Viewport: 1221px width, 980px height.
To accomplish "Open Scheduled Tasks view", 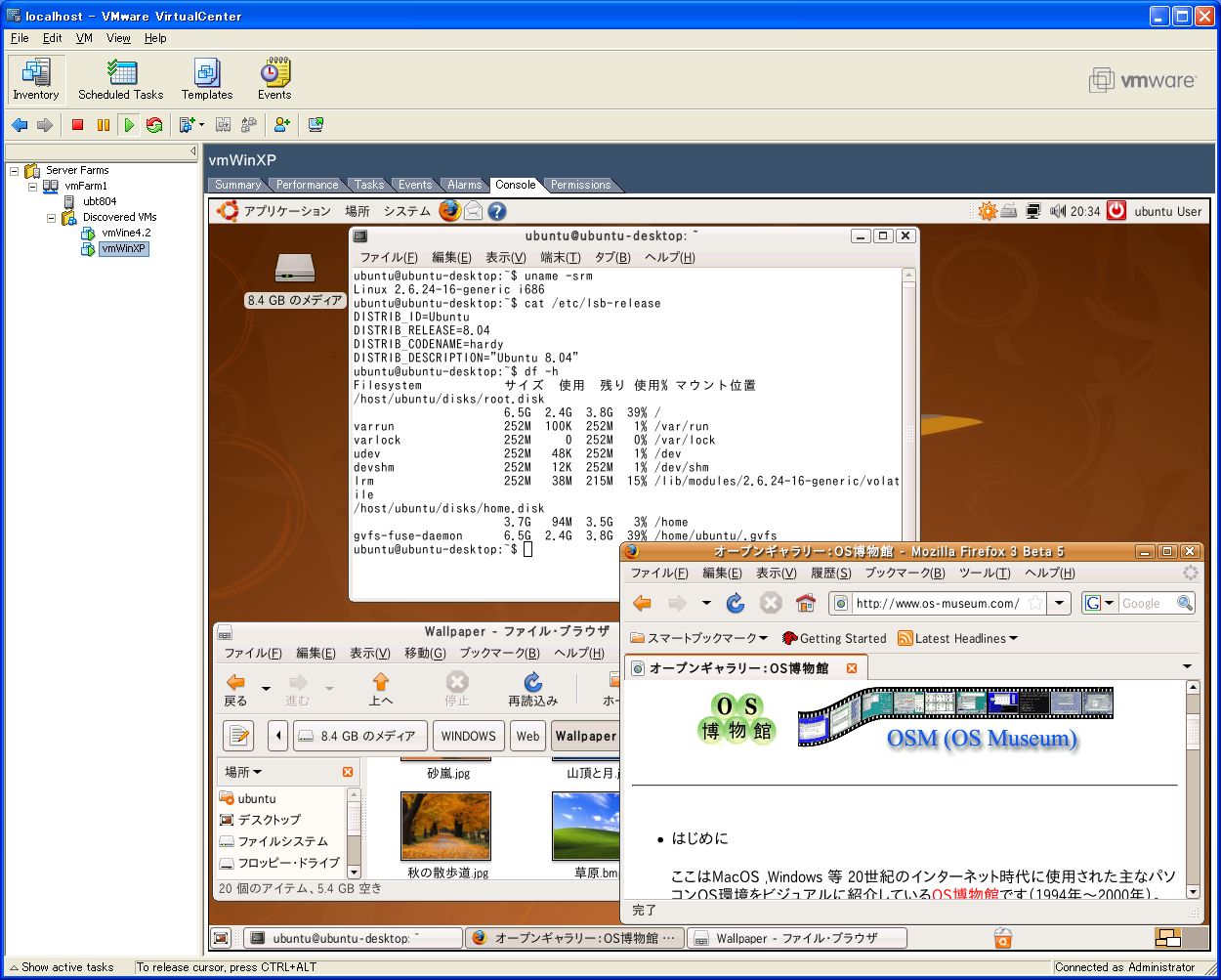I will 121,80.
